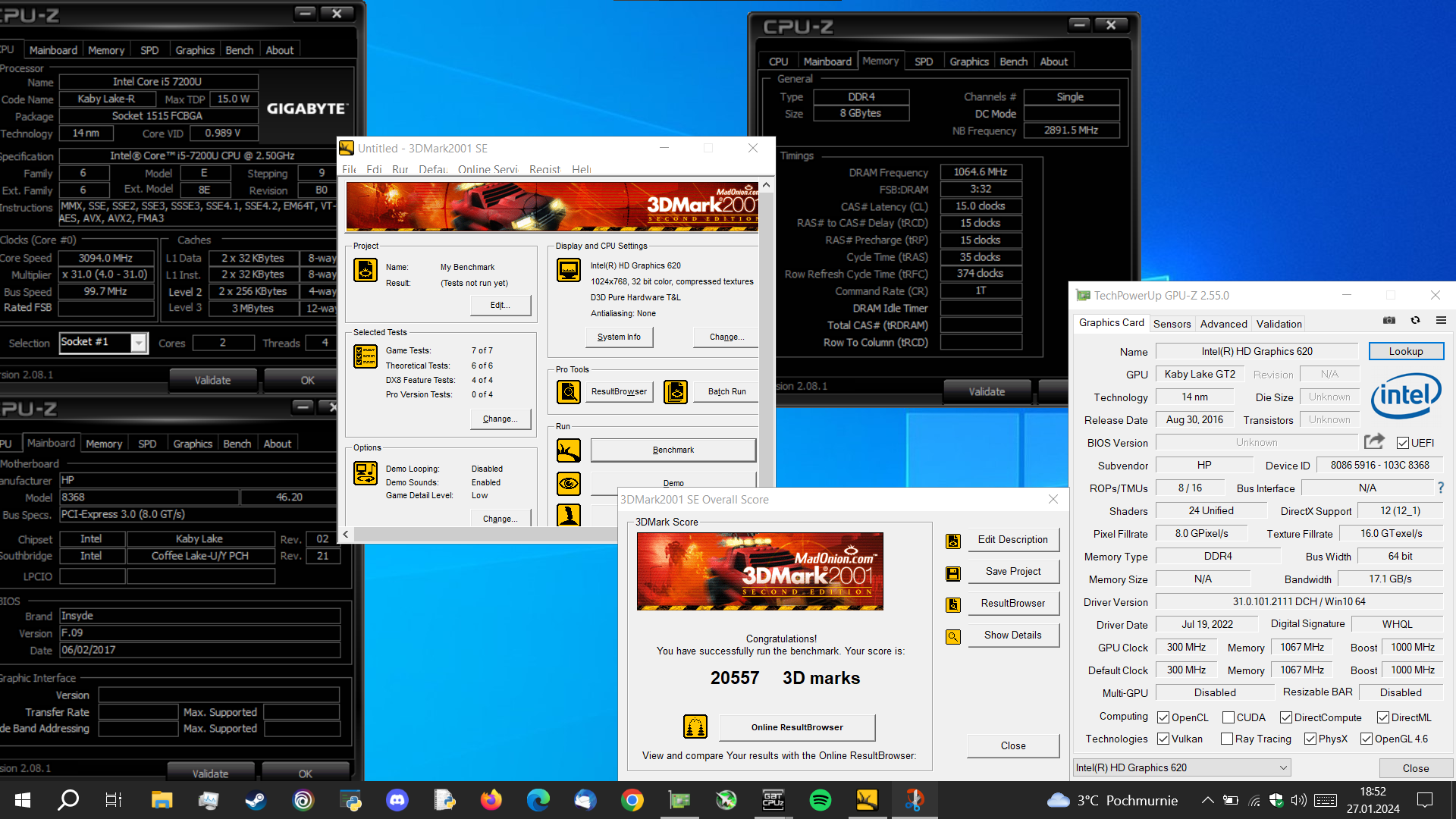Open SPD tab in top-right CPU-Z window
The height and width of the screenshot is (819, 1456).
point(924,61)
